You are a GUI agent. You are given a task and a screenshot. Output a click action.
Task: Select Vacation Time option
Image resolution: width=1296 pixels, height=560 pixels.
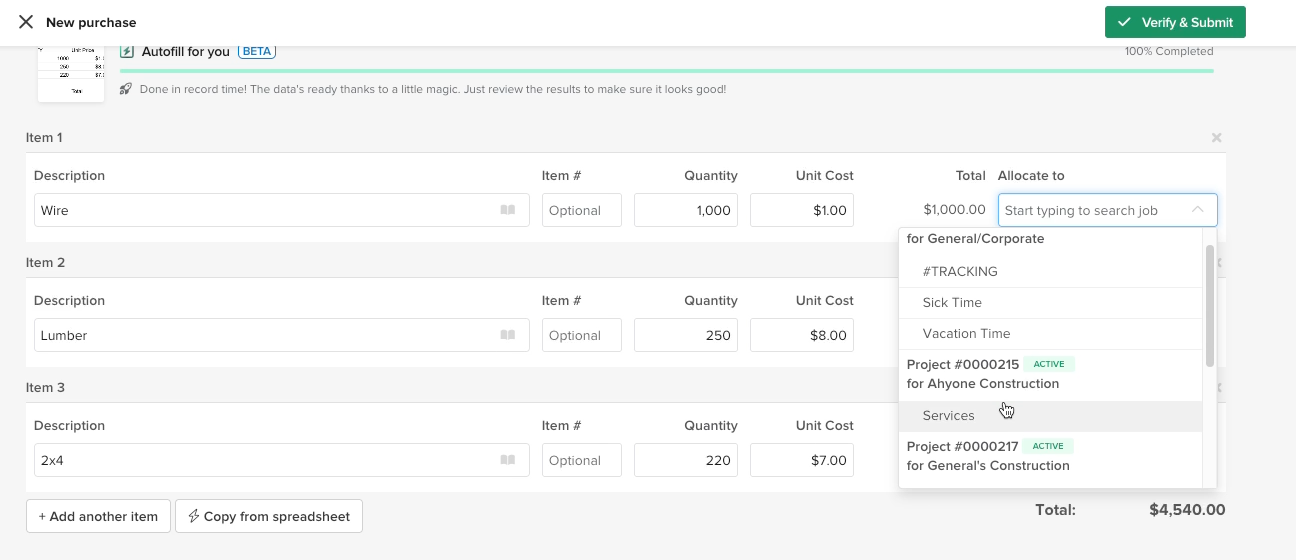(966, 334)
